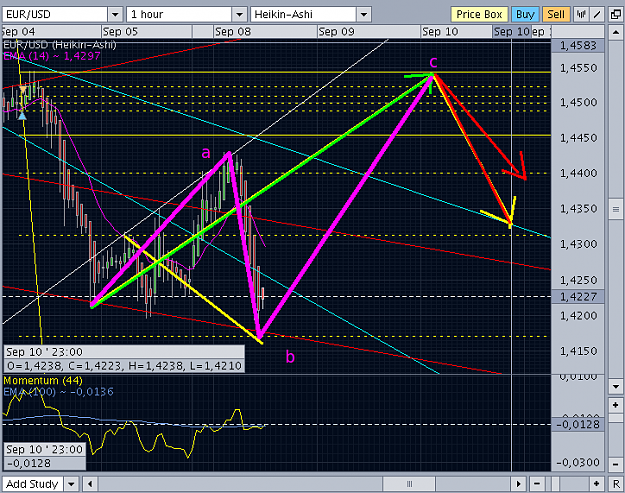Click horizontal scroll right arrow
625x493 pixels.
pos(518,484)
